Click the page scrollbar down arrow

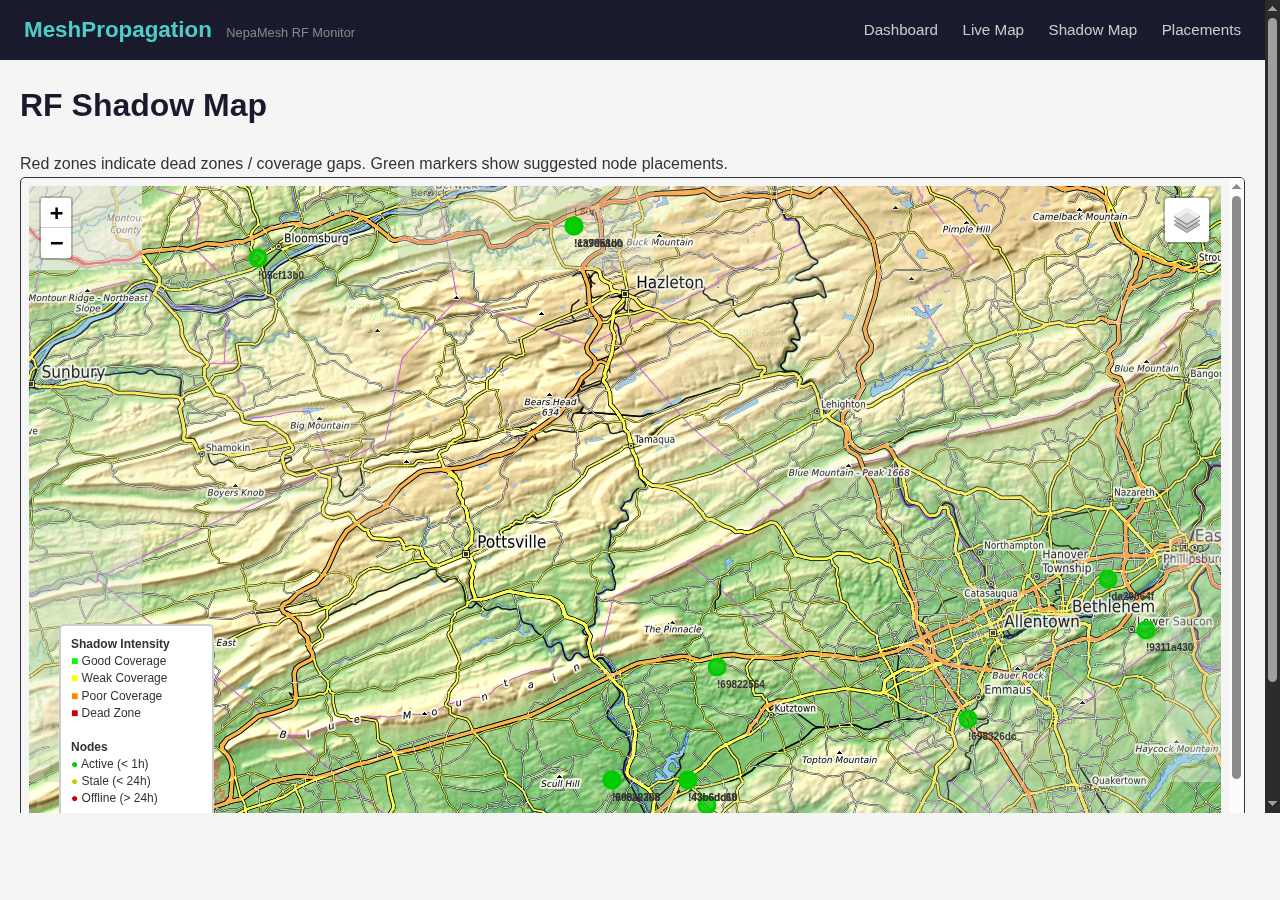point(1273,803)
